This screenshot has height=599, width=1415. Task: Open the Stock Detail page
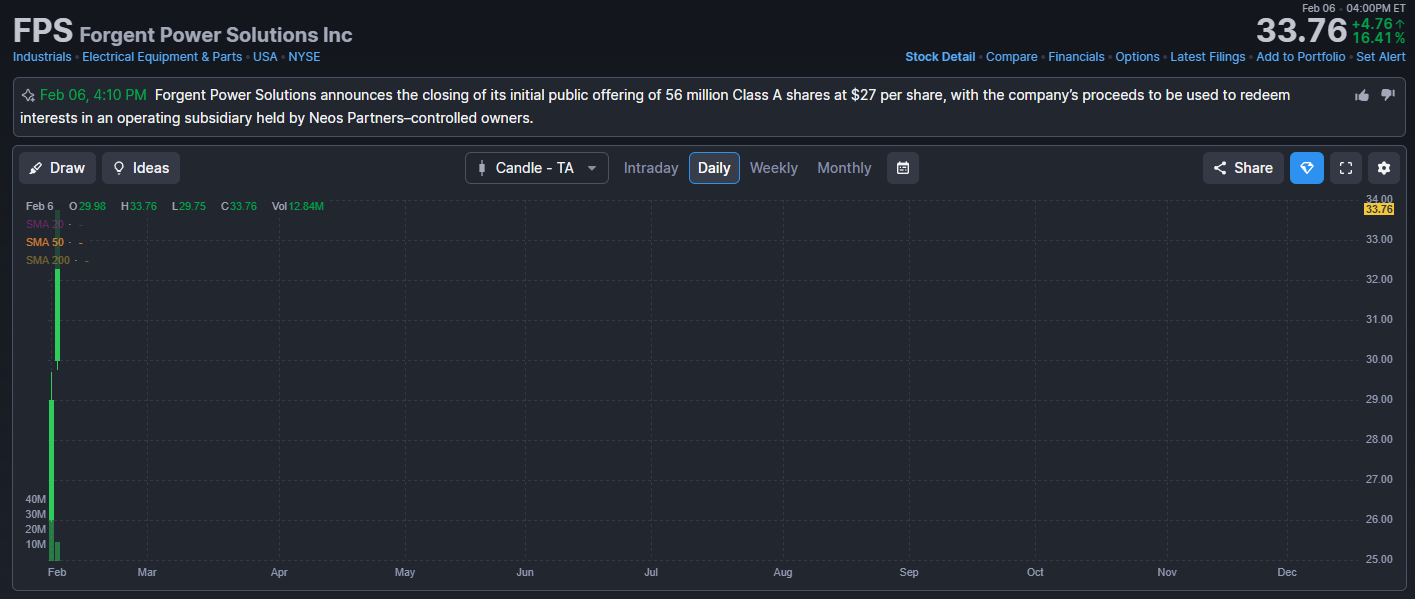[940, 57]
